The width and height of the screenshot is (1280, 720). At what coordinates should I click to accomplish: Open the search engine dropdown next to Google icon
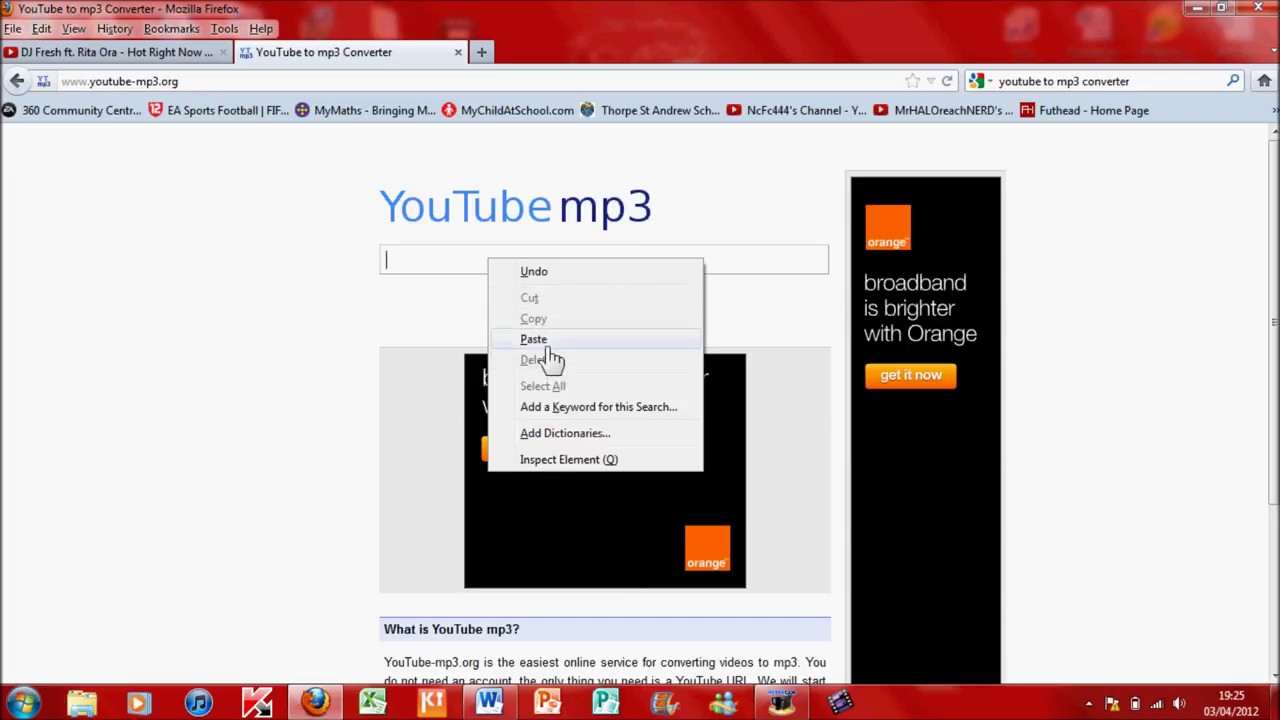[x=989, y=81]
